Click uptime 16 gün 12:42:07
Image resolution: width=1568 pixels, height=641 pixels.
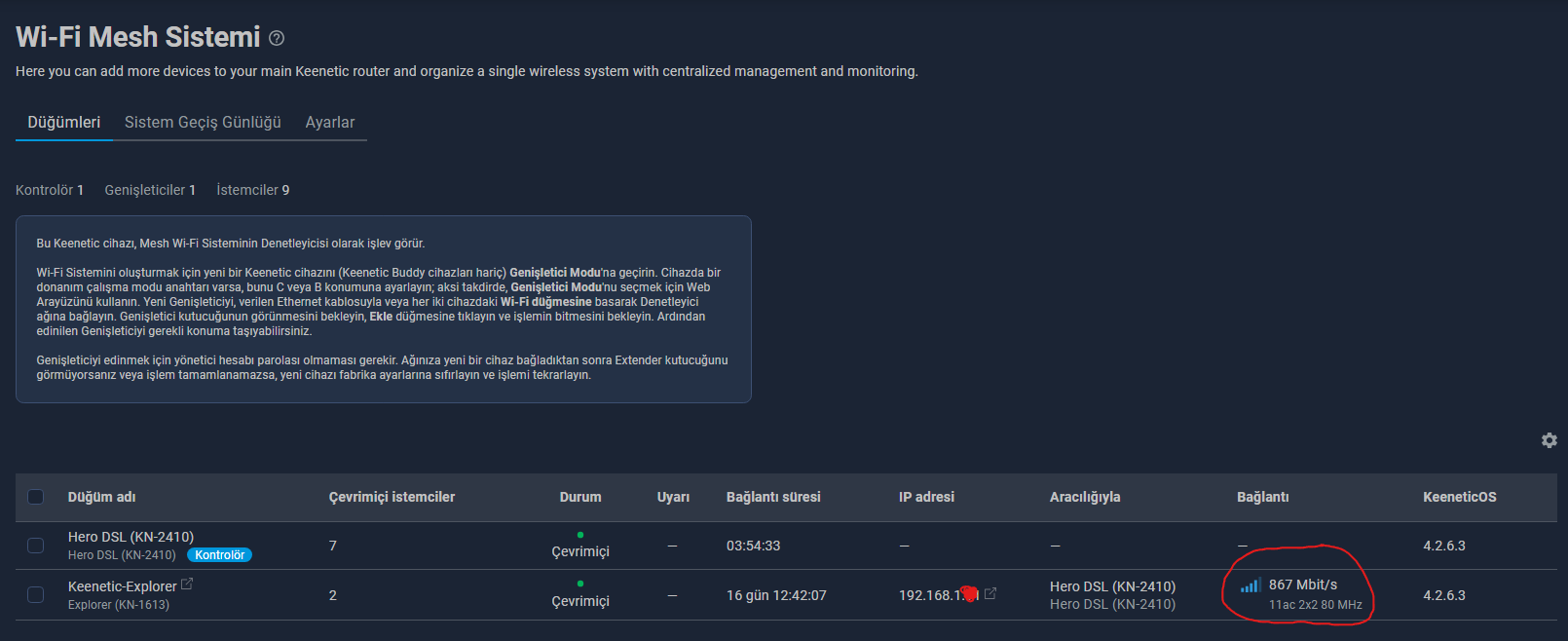(x=776, y=595)
